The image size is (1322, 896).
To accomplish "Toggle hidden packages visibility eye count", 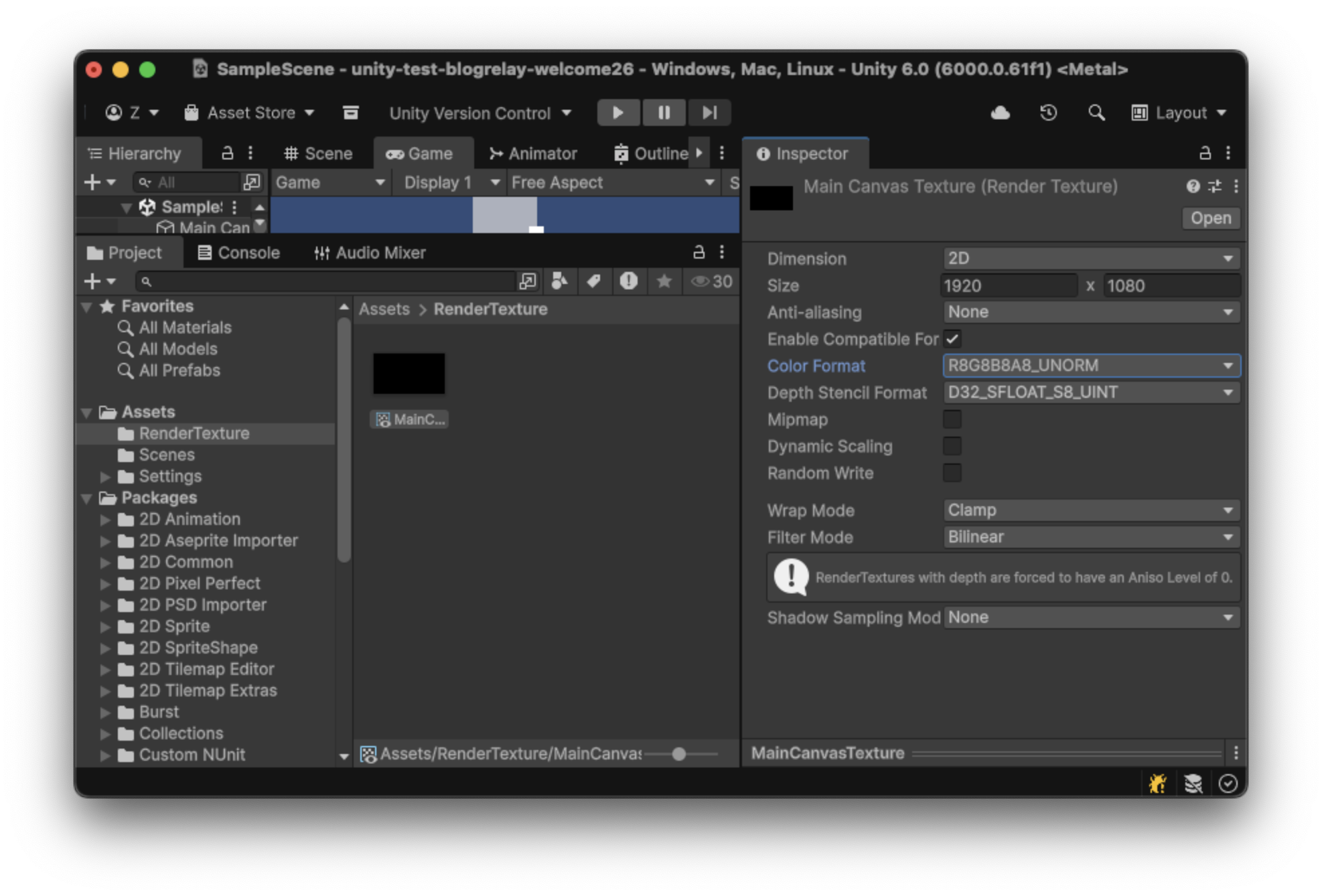I will click(712, 281).
